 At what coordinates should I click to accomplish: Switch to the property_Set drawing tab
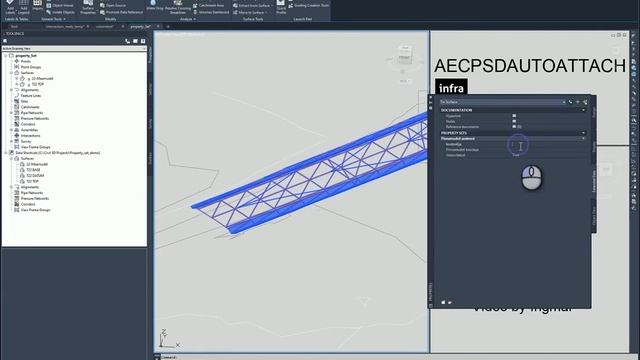(141, 27)
